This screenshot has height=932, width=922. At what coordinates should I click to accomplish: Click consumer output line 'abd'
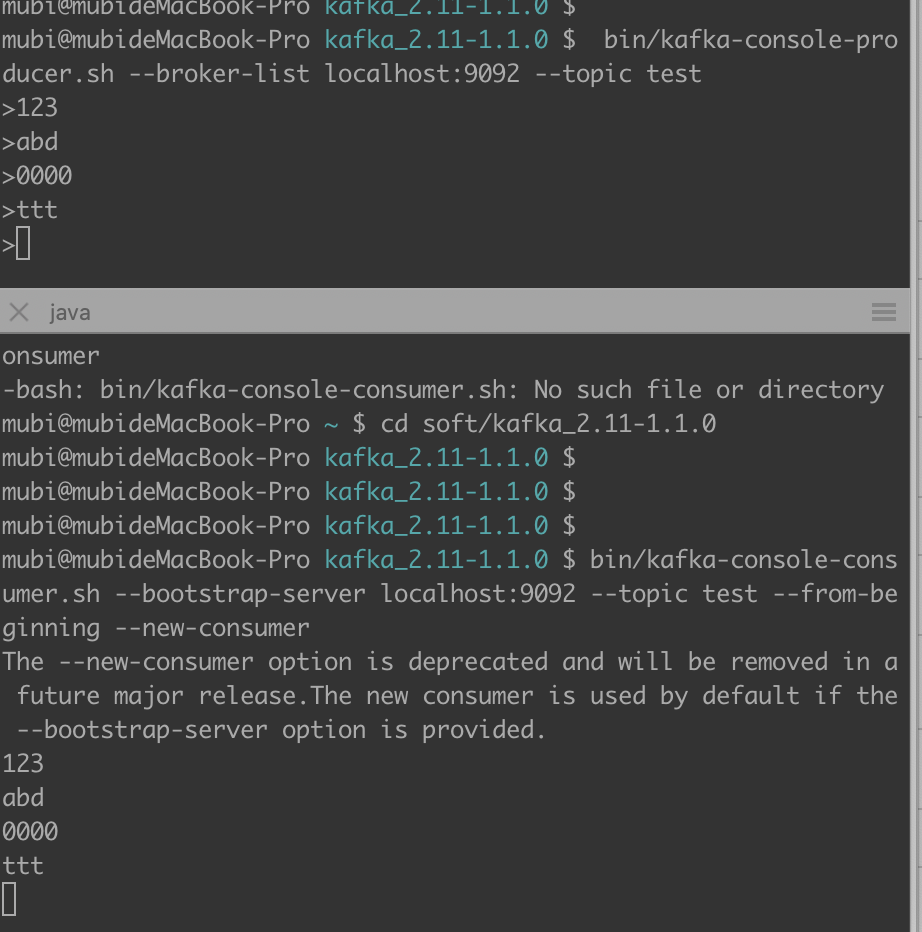[23, 798]
